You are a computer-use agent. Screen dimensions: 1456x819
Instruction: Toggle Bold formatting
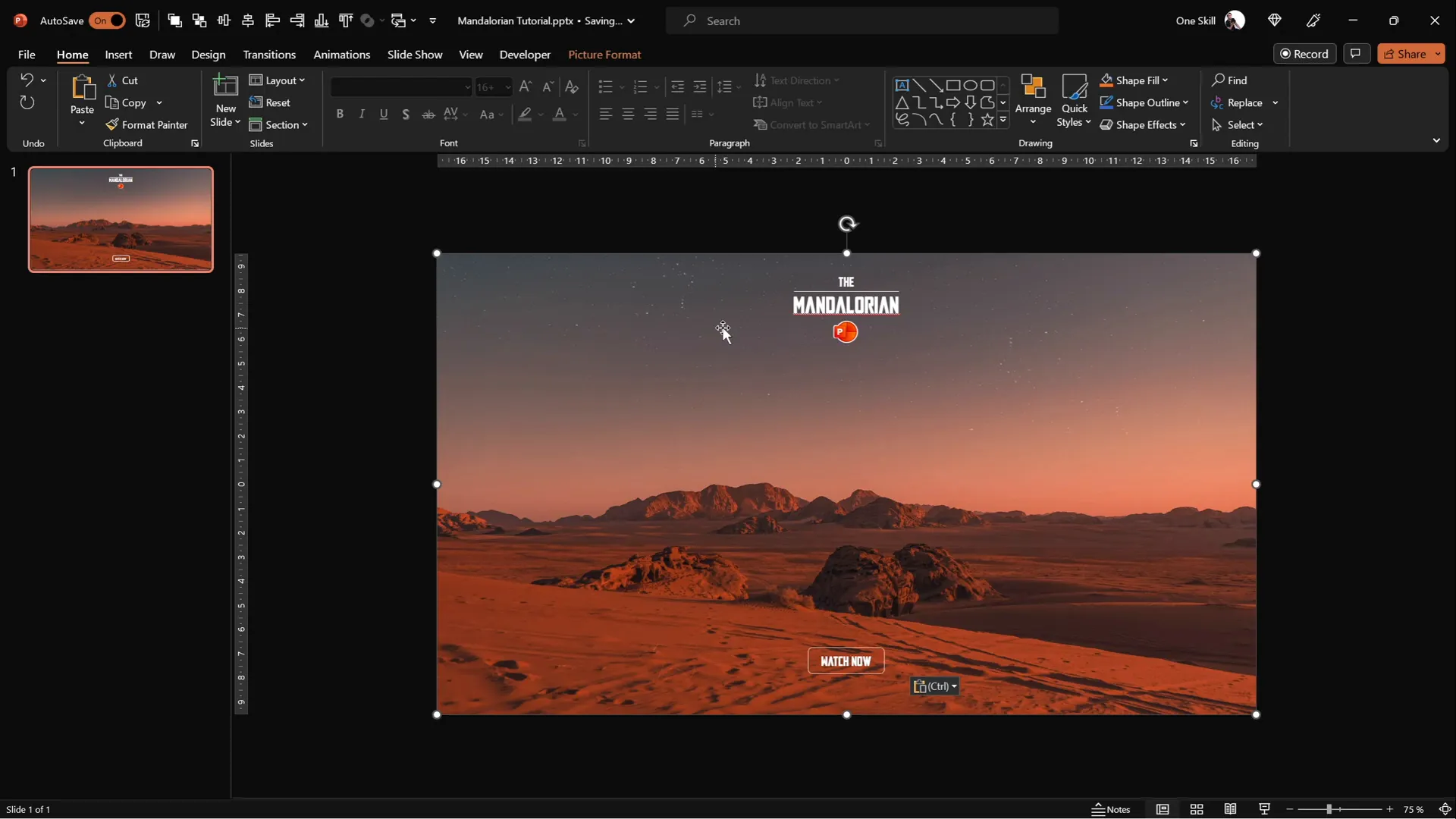tap(340, 115)
